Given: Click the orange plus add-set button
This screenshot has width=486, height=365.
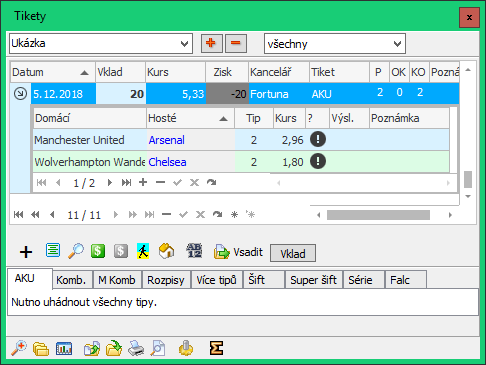Looking at the screenshot, I should point(212,43).
